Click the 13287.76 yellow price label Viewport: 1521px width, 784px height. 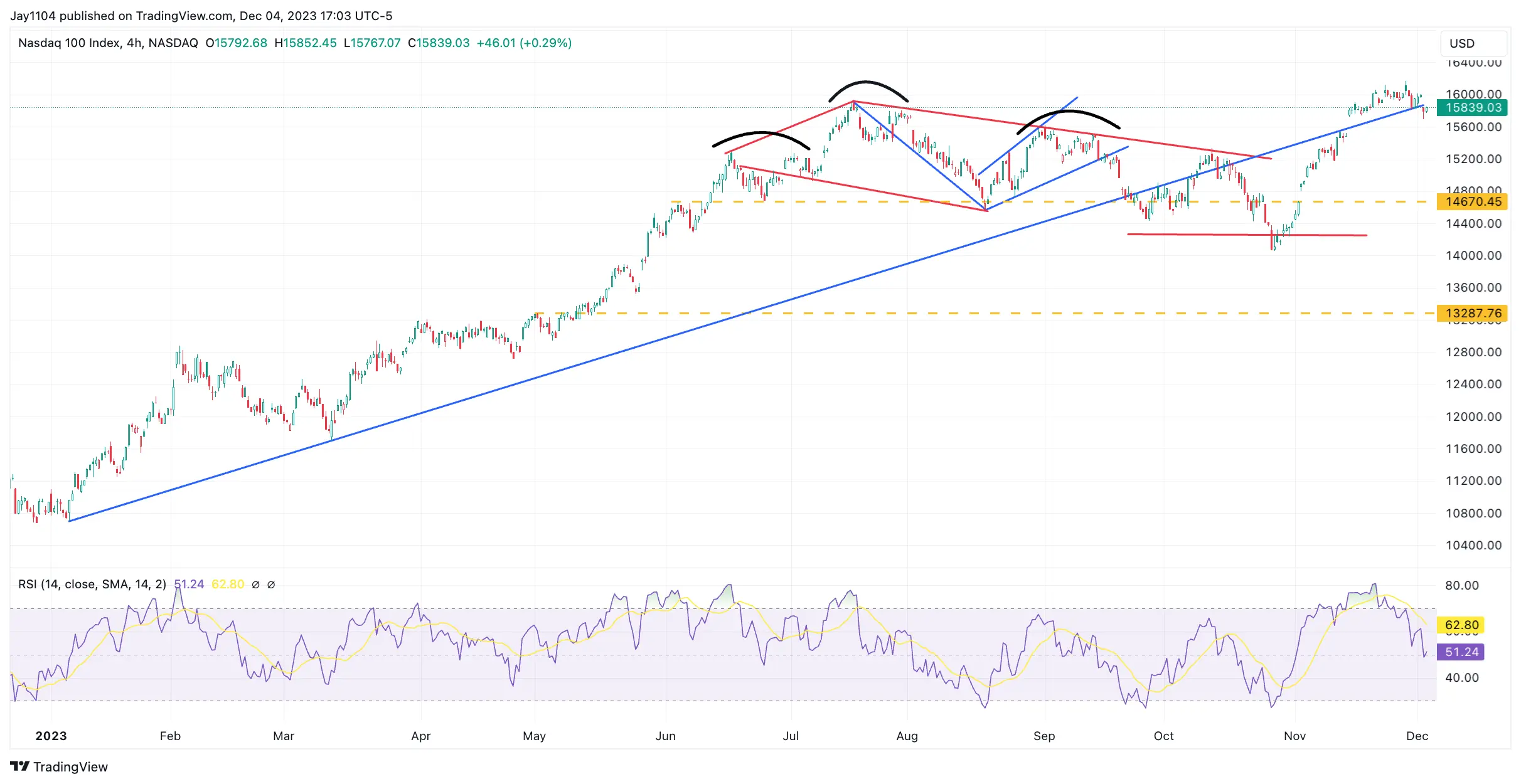coord(1472,313)
